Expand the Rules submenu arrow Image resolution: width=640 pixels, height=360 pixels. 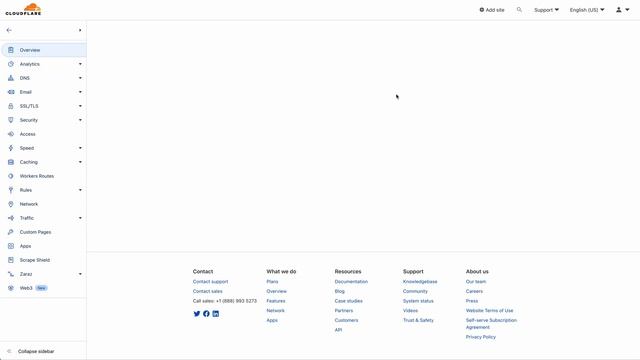(80, 190)
